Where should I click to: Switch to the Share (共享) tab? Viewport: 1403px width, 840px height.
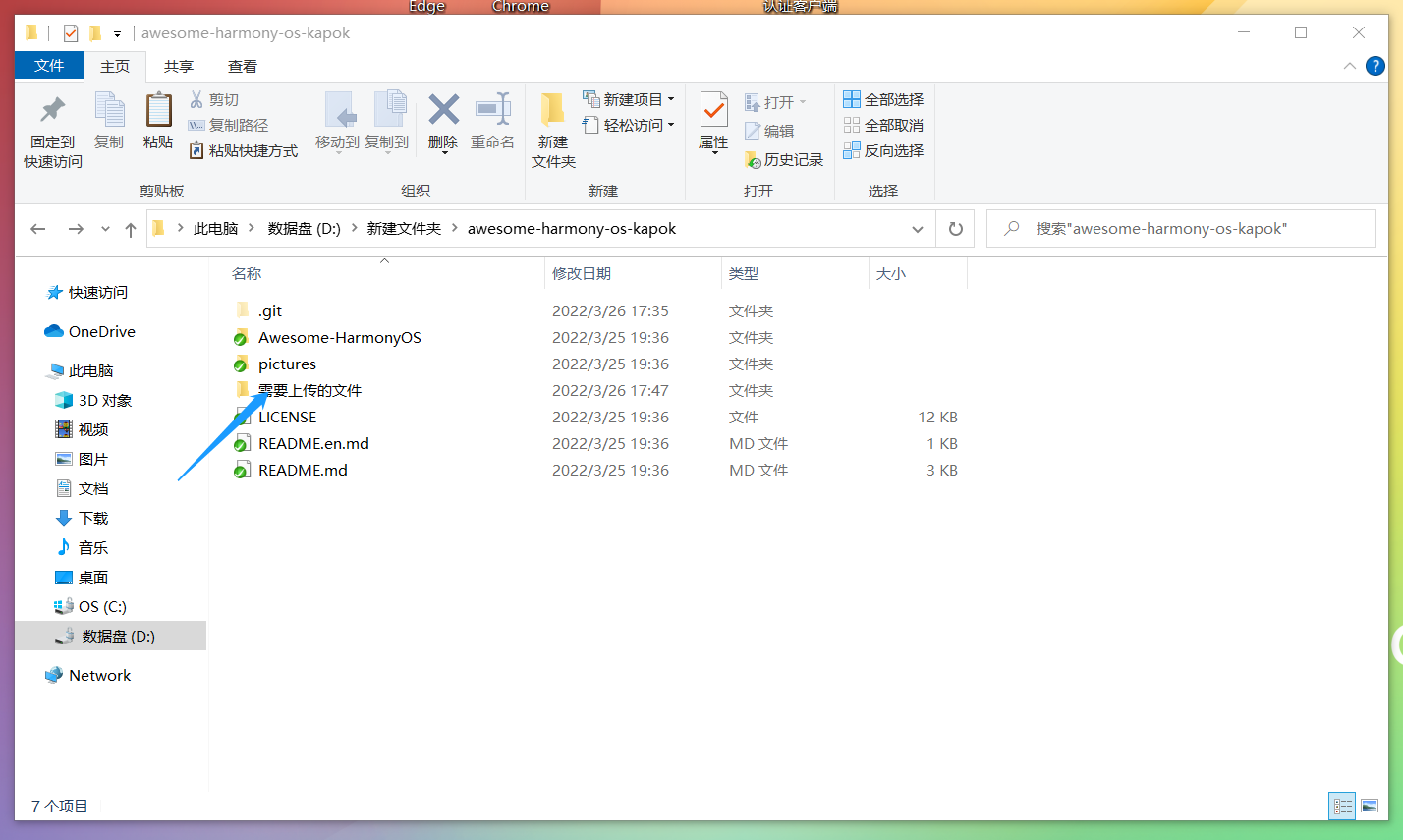coord(179,66)
